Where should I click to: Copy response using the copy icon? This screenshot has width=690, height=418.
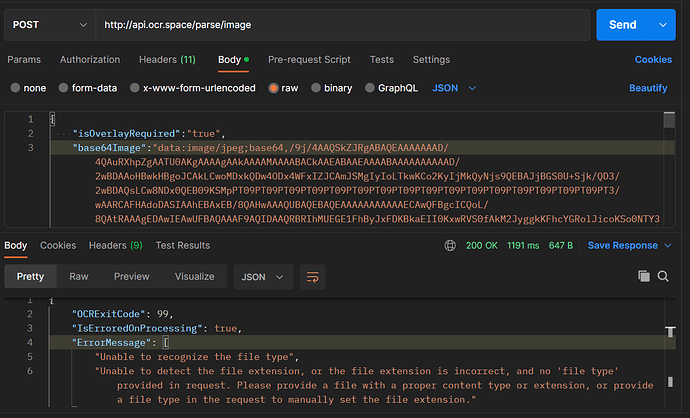pyautogui.click(x=644, y=276)
